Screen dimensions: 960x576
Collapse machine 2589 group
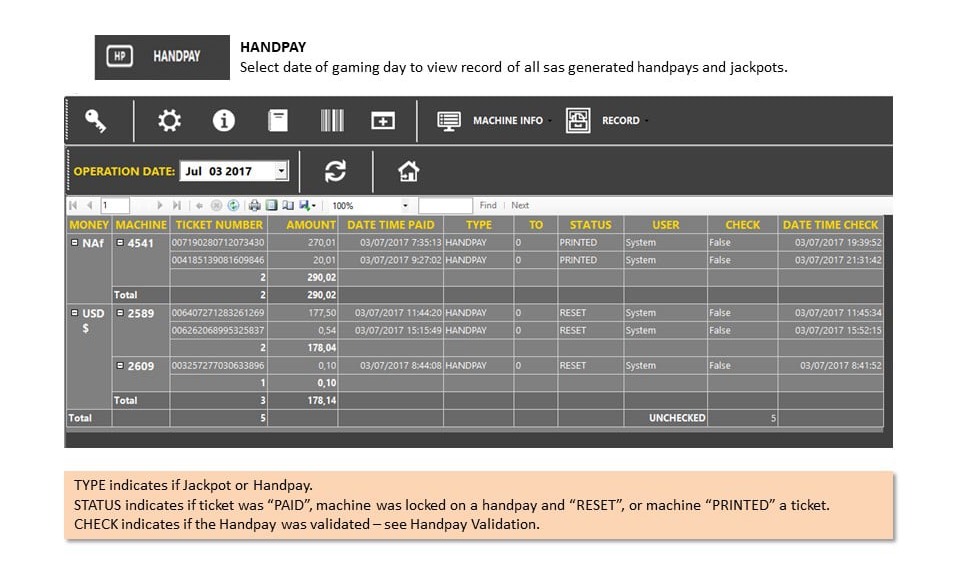(120, 313)
